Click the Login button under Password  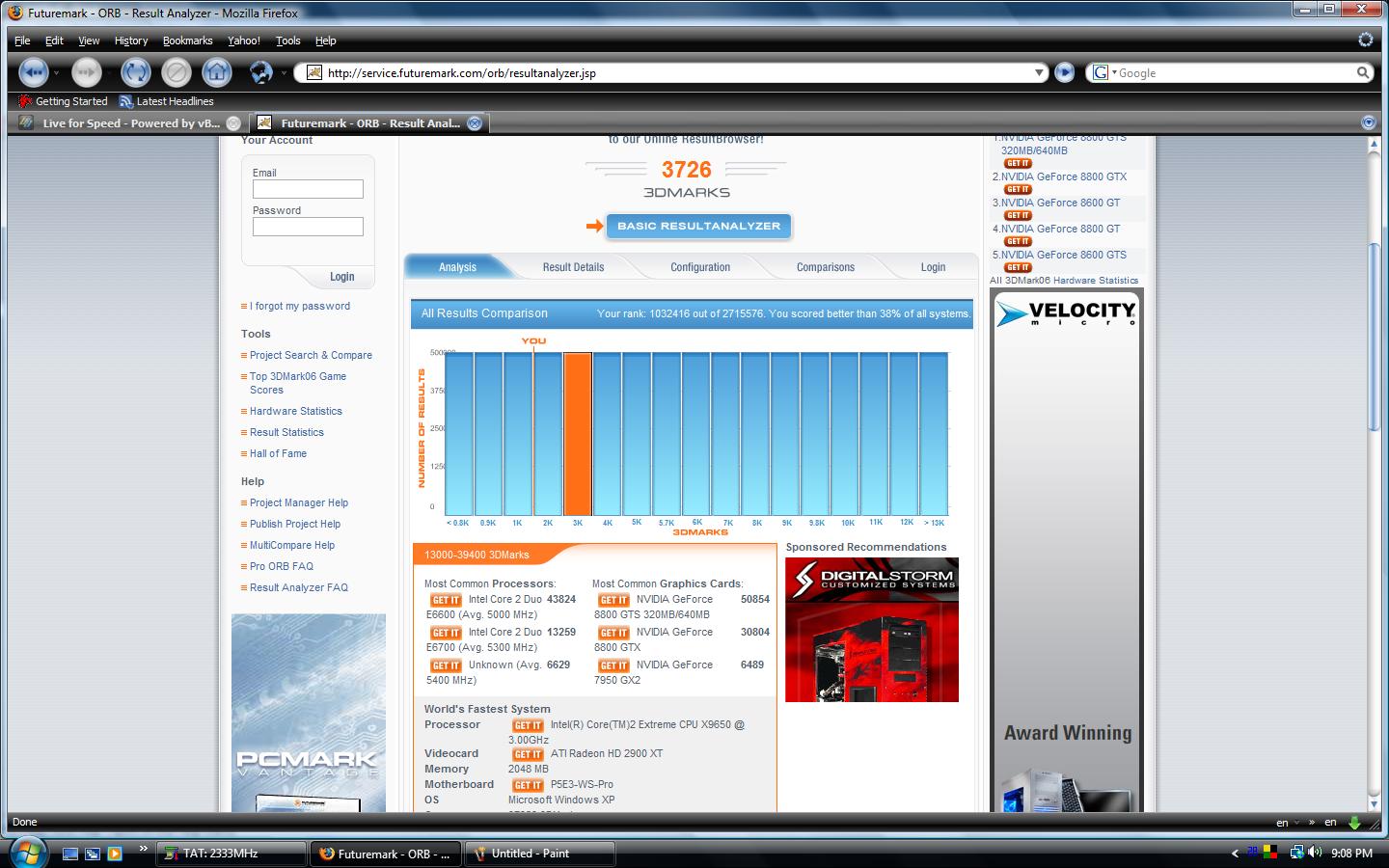pyautogui.click(x=342, y=277)
